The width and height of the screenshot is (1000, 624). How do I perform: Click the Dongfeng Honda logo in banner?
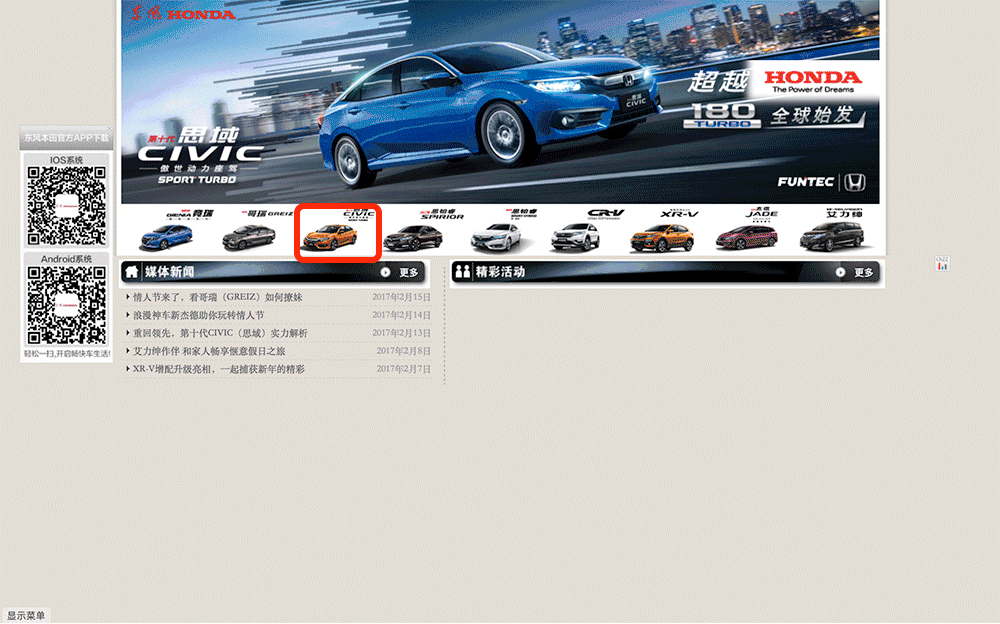click(x=183, y=13)
